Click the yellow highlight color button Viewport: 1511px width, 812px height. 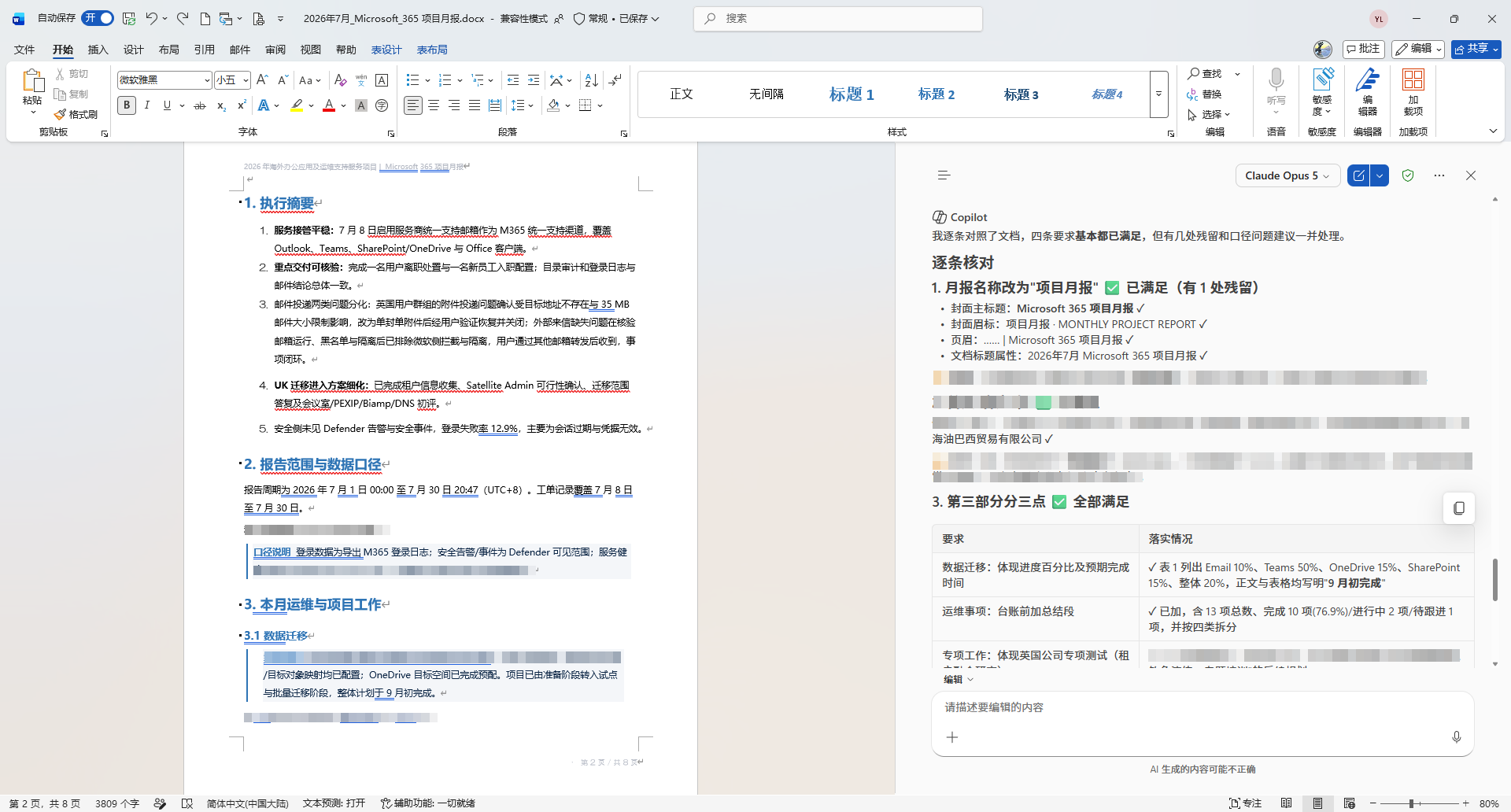(297, 105)
